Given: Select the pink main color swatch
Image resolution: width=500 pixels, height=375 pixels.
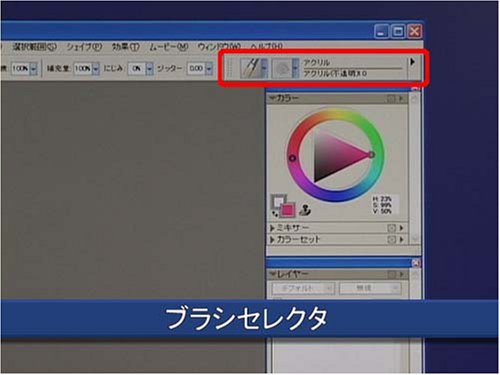Looking at the screenshot, I should (287, 210).
